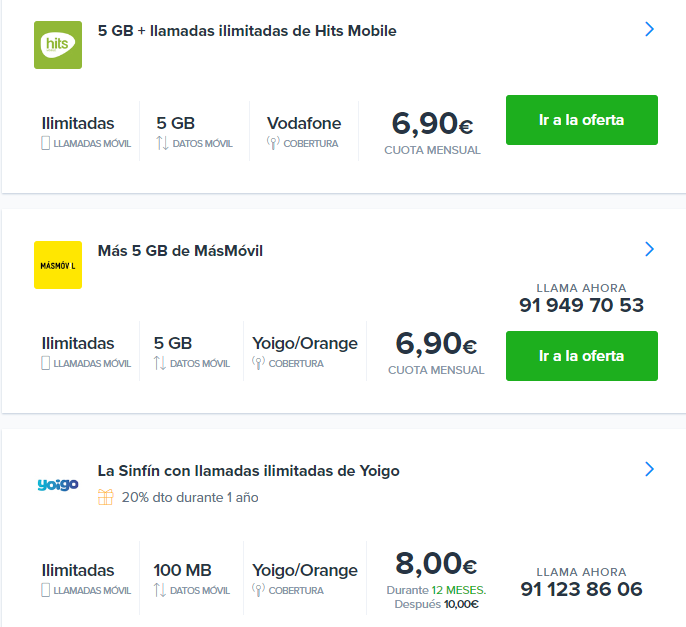Click the phone icon in Hits Mobile offer
This screenshot has width=686, height=627.
(46, 143)
